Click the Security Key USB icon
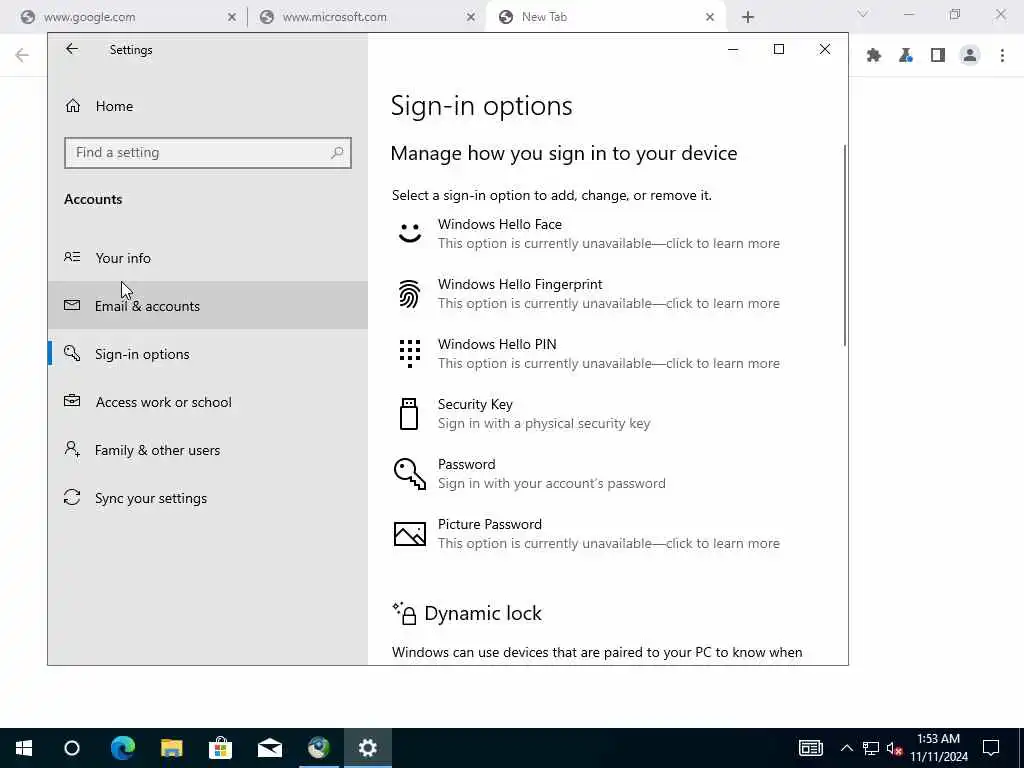 click(x=409, y=414)
